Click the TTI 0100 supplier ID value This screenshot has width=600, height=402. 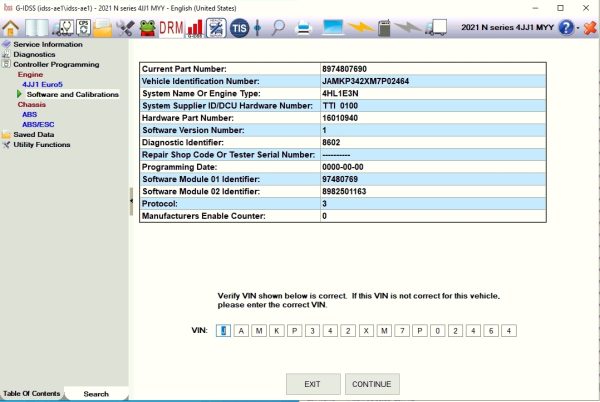tap(340, 106)
